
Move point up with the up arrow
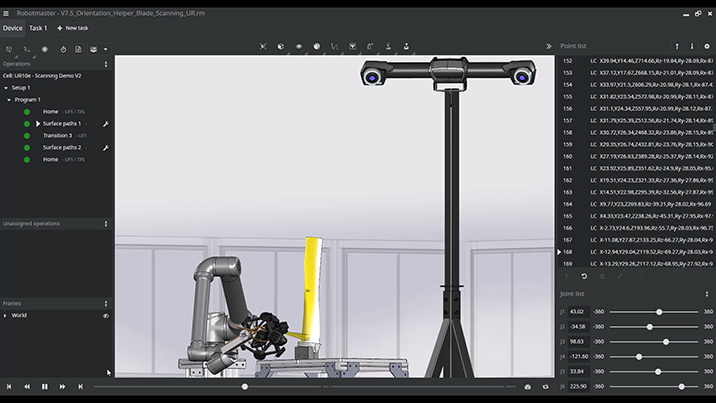[x=677, y=46]
